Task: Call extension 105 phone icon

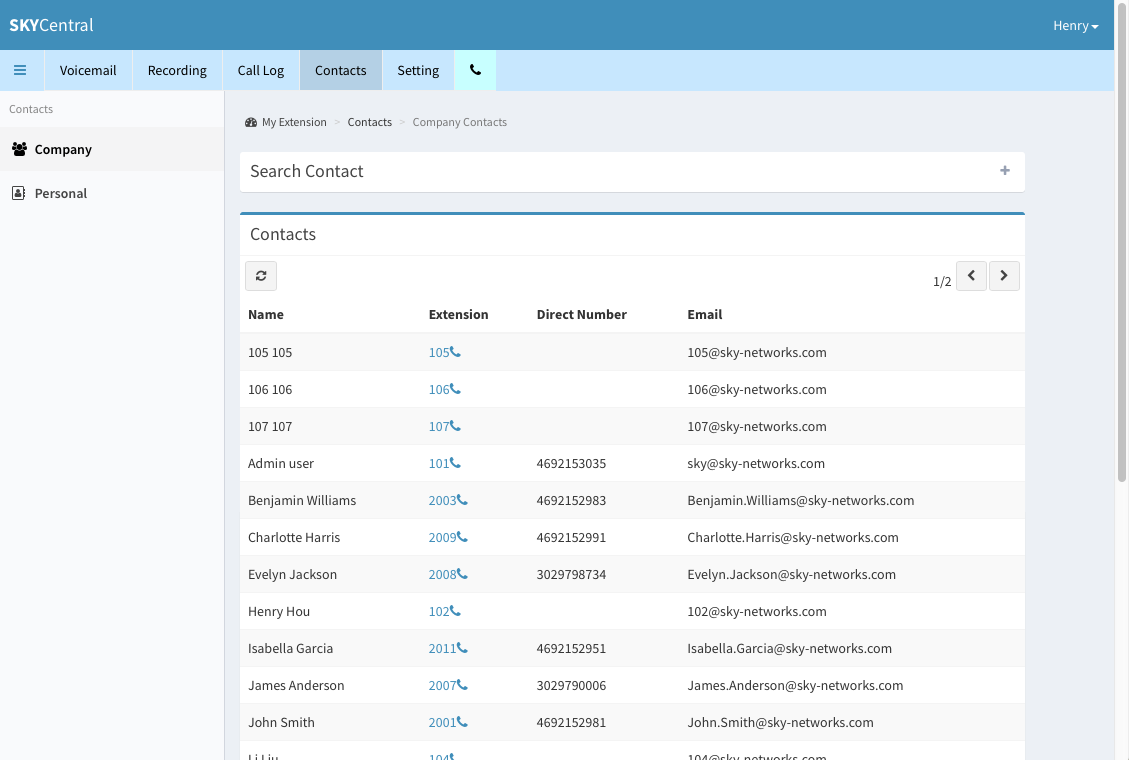Action: point(455,352)
